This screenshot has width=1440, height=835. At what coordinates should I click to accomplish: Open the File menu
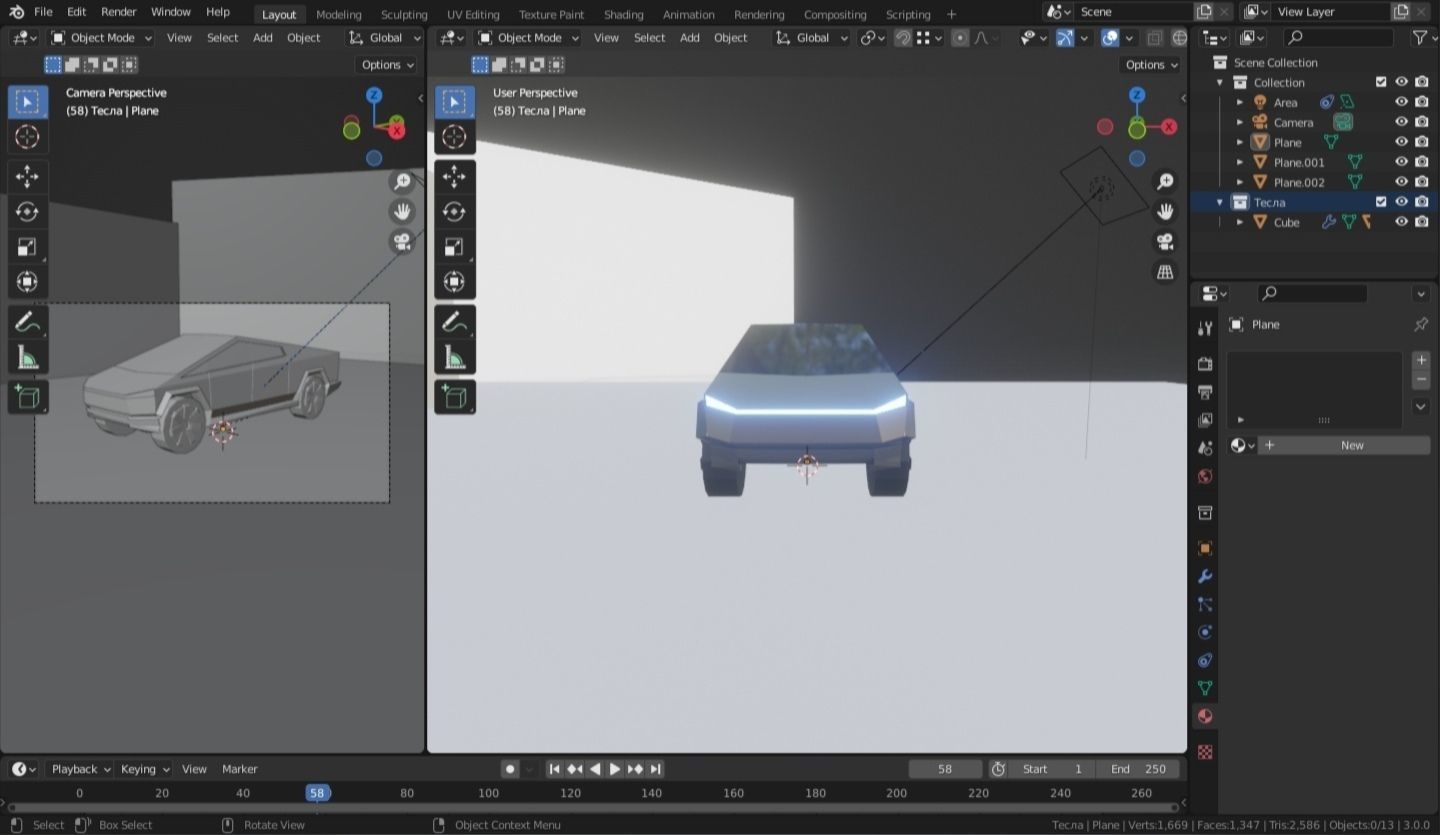[x=43, y=12]
